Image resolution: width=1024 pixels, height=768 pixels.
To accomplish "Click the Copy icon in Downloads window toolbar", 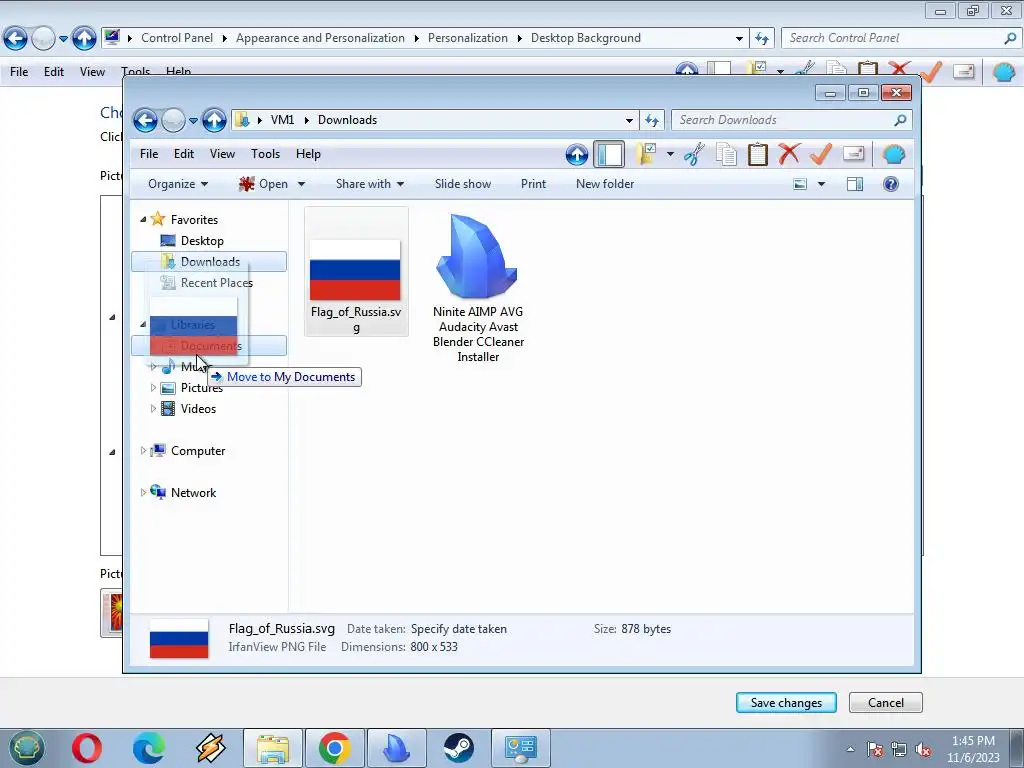I will (726, 155).
